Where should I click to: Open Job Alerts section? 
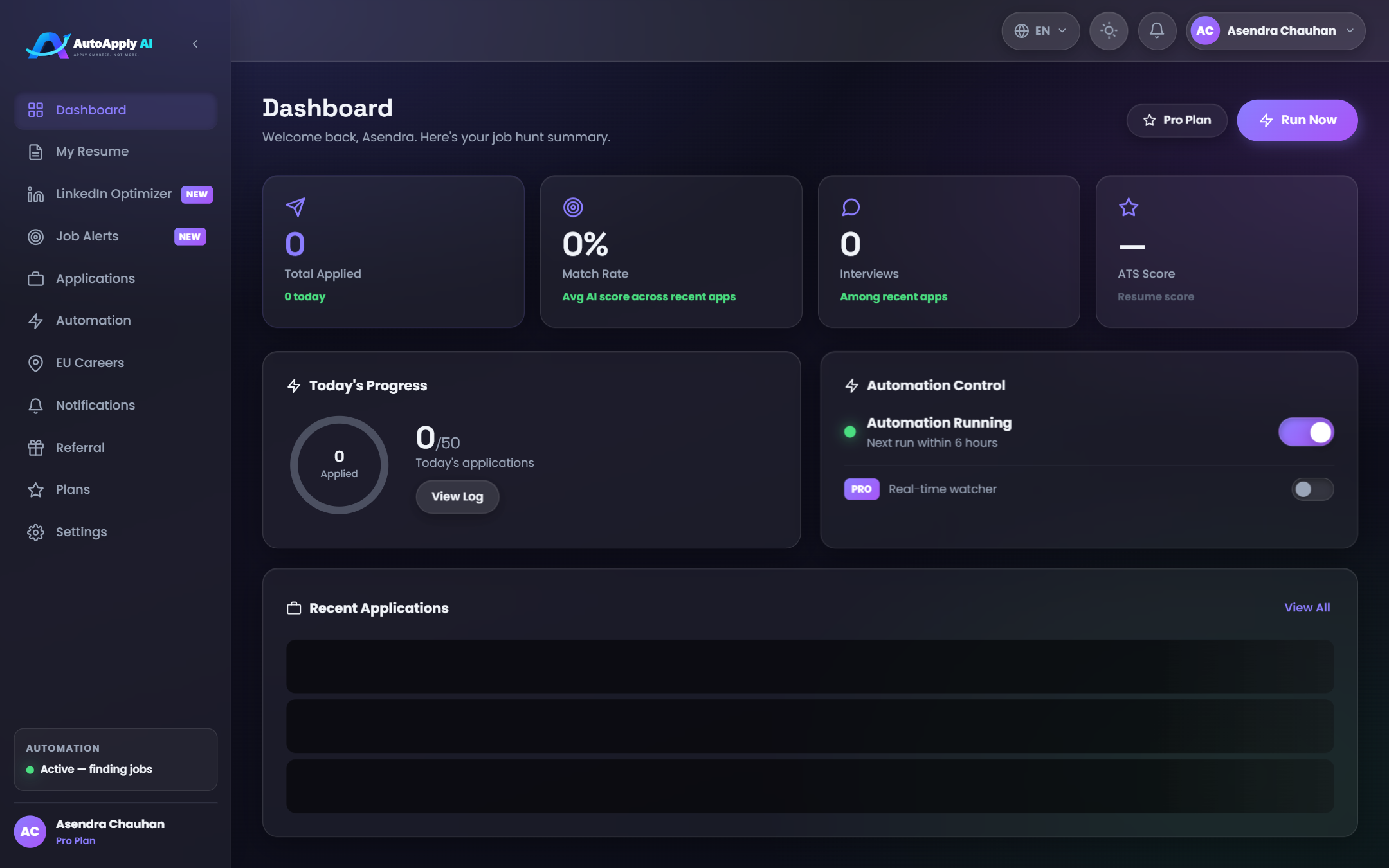[116, 237]
